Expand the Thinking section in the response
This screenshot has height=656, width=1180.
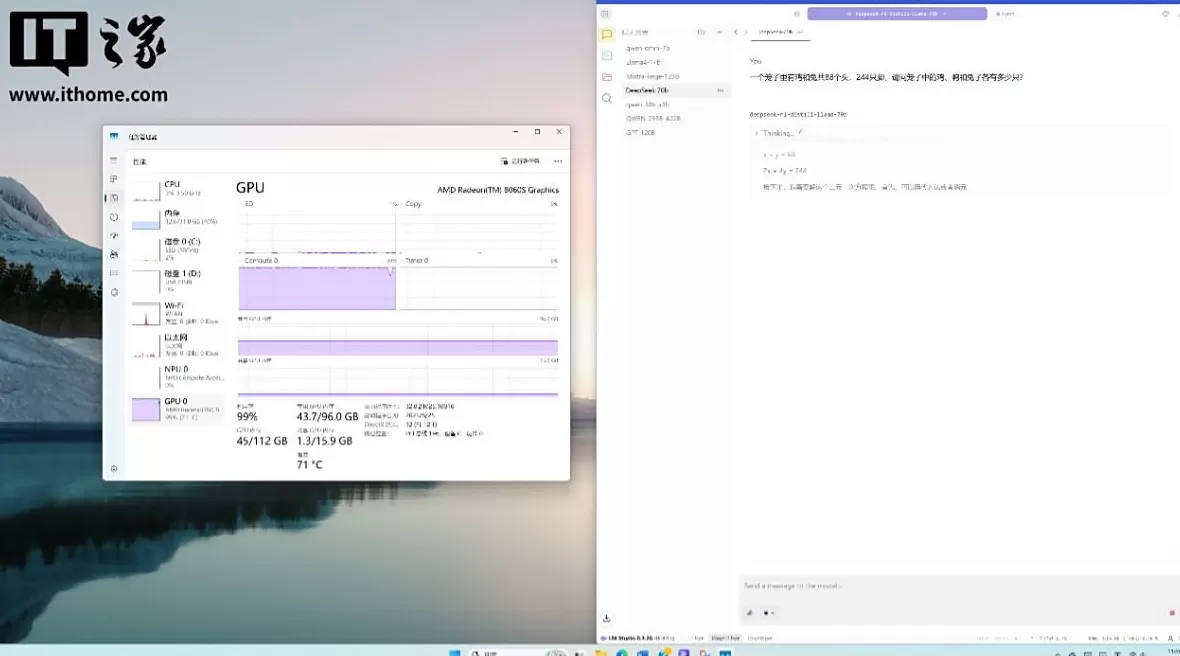coord(779,133)
